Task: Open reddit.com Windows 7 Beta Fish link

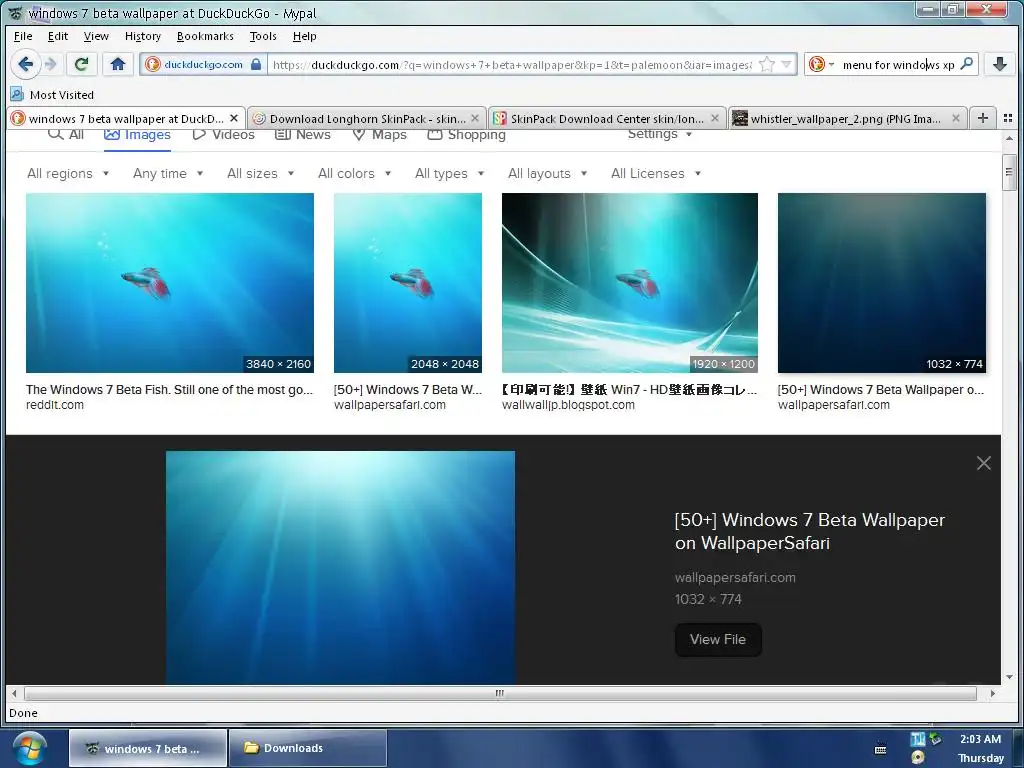Action: point(169,389)
